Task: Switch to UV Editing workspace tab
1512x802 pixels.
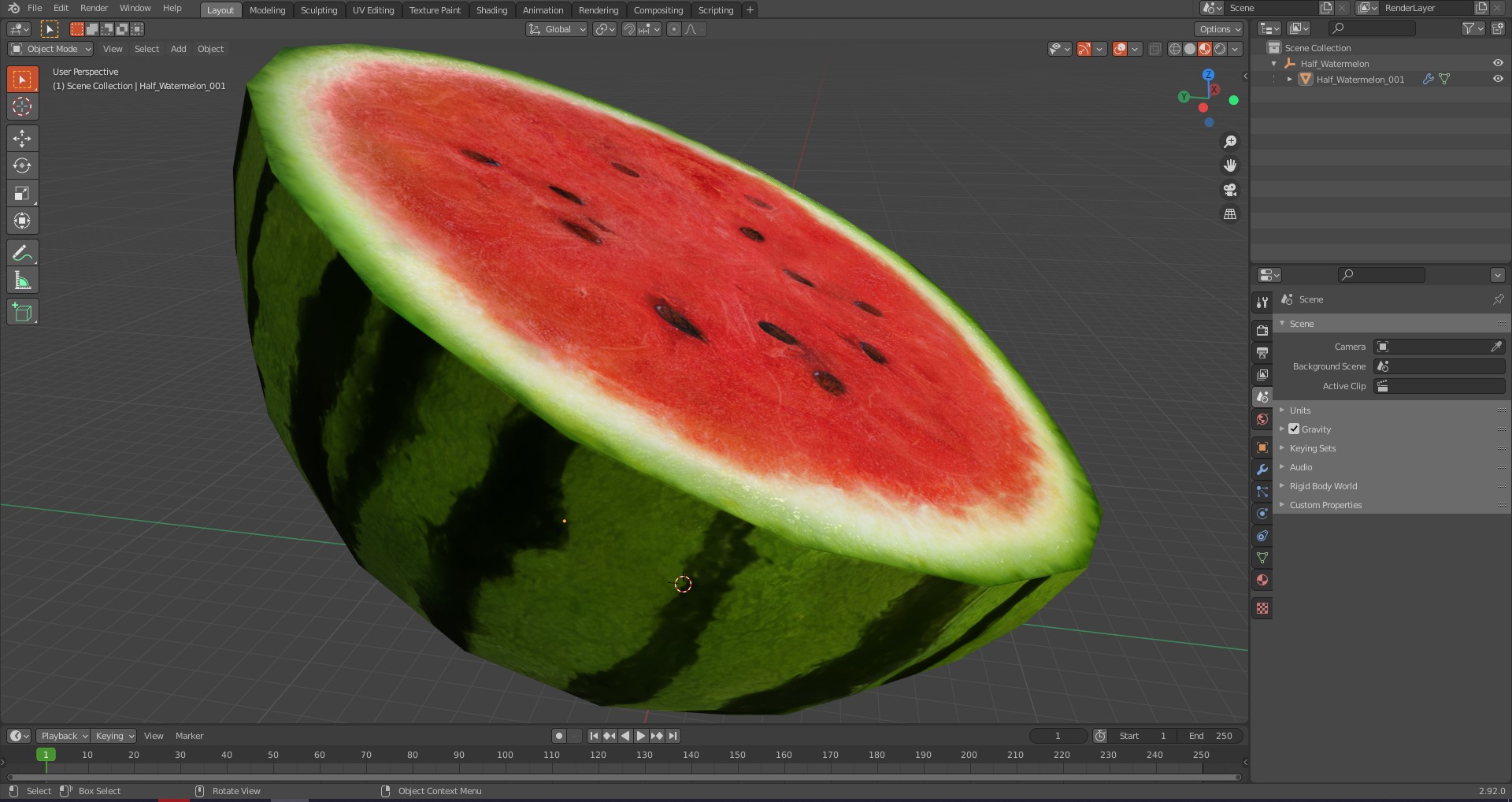Action: 373,10
